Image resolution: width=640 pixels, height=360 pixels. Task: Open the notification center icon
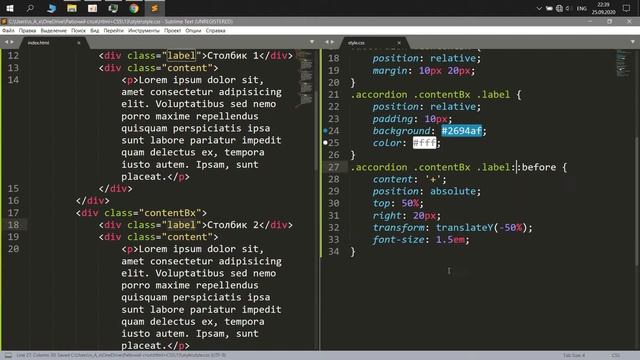[x=627, y=8]
